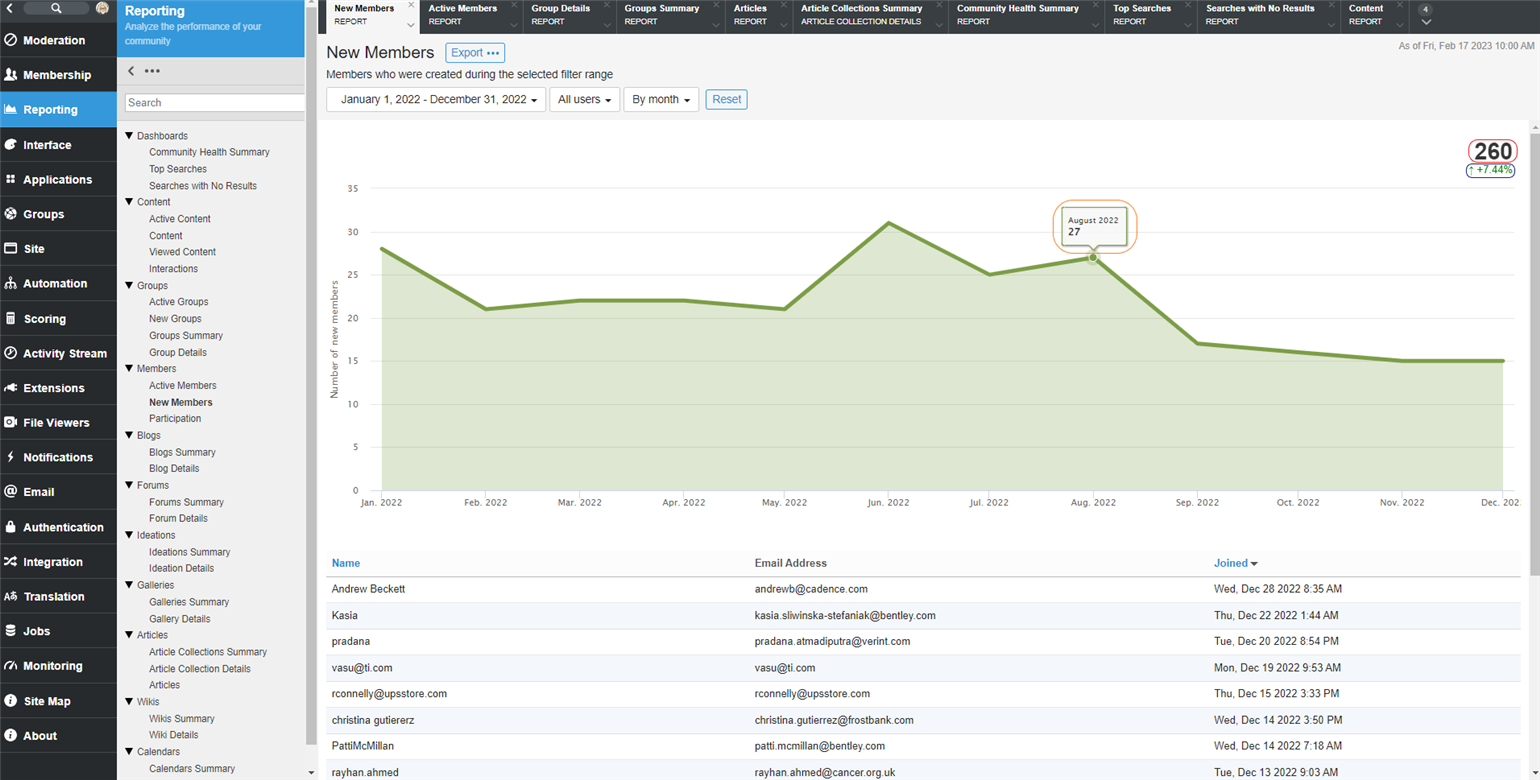Select andrewb@cadence.com email cell

(811, 589)
